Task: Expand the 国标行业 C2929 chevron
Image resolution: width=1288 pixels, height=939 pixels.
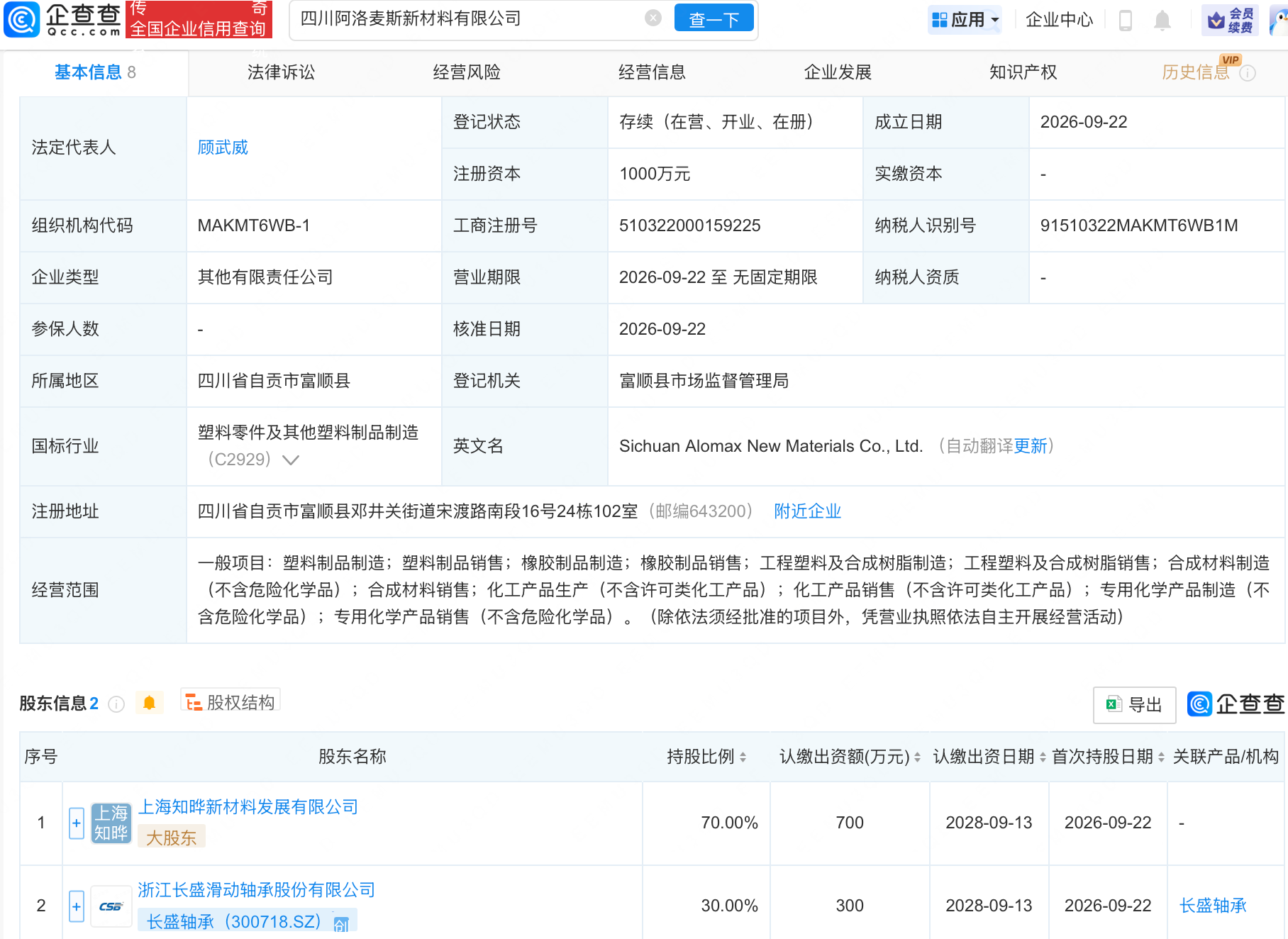Action: (291, 460)
